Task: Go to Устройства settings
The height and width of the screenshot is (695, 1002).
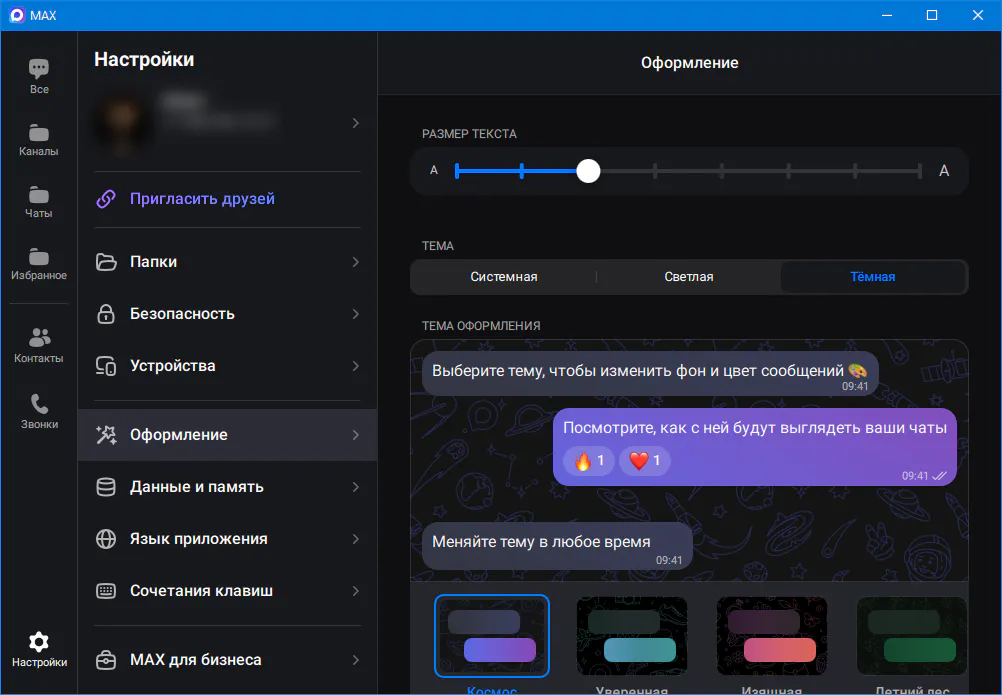Action: click(227, 366)
